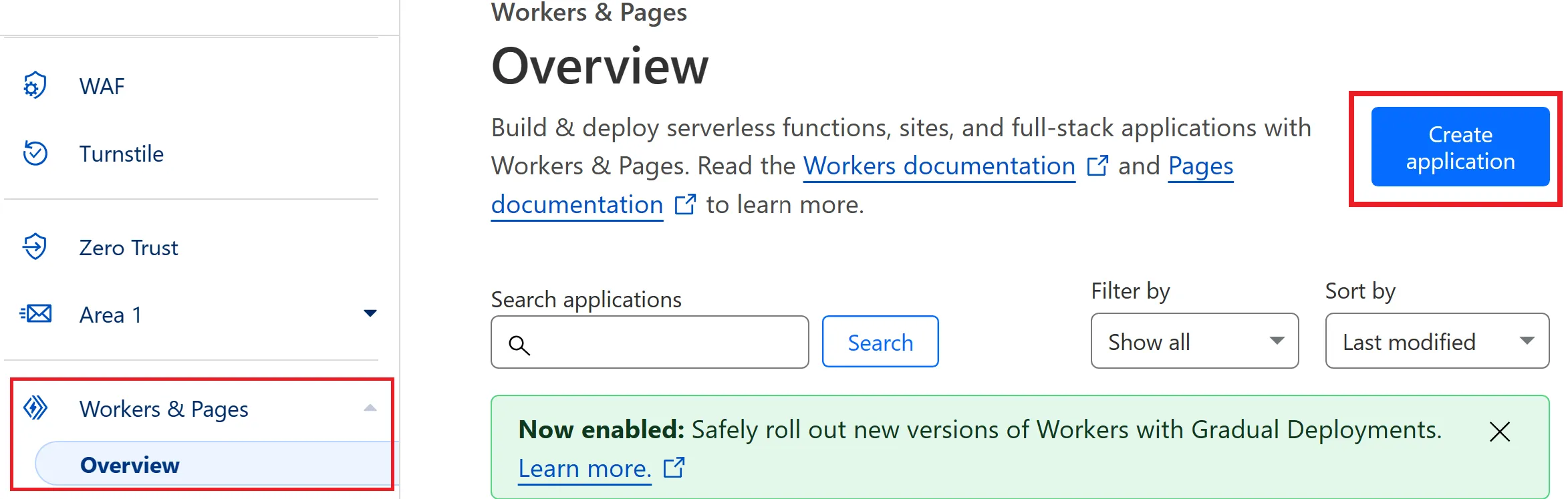This screenshot has width=1568, height=499.
Task: Click the Overview page heading
Action: [600, 66]
